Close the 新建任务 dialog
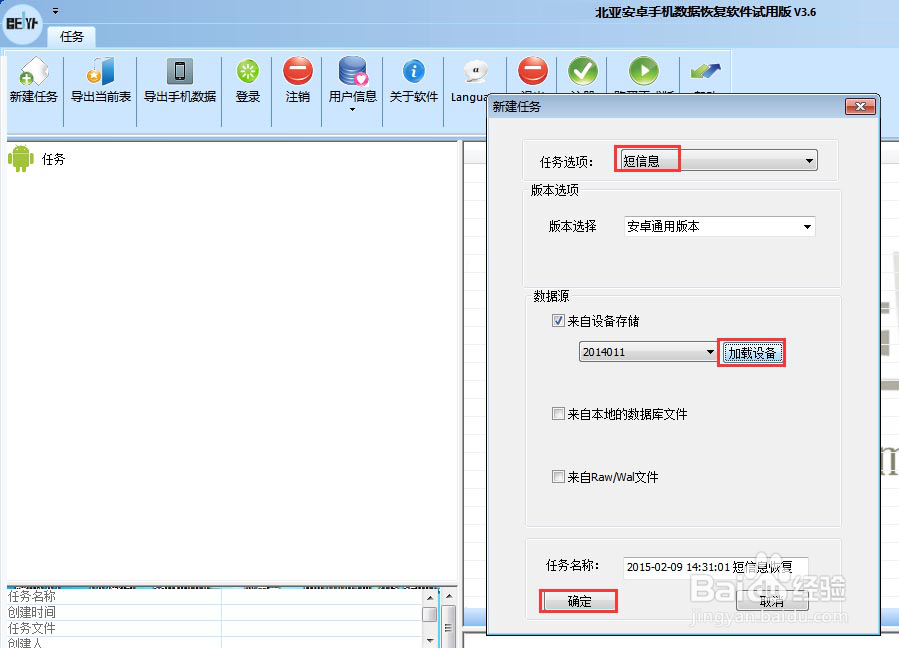This screenshot has height=648, width=899. click(x=860, y=106)
